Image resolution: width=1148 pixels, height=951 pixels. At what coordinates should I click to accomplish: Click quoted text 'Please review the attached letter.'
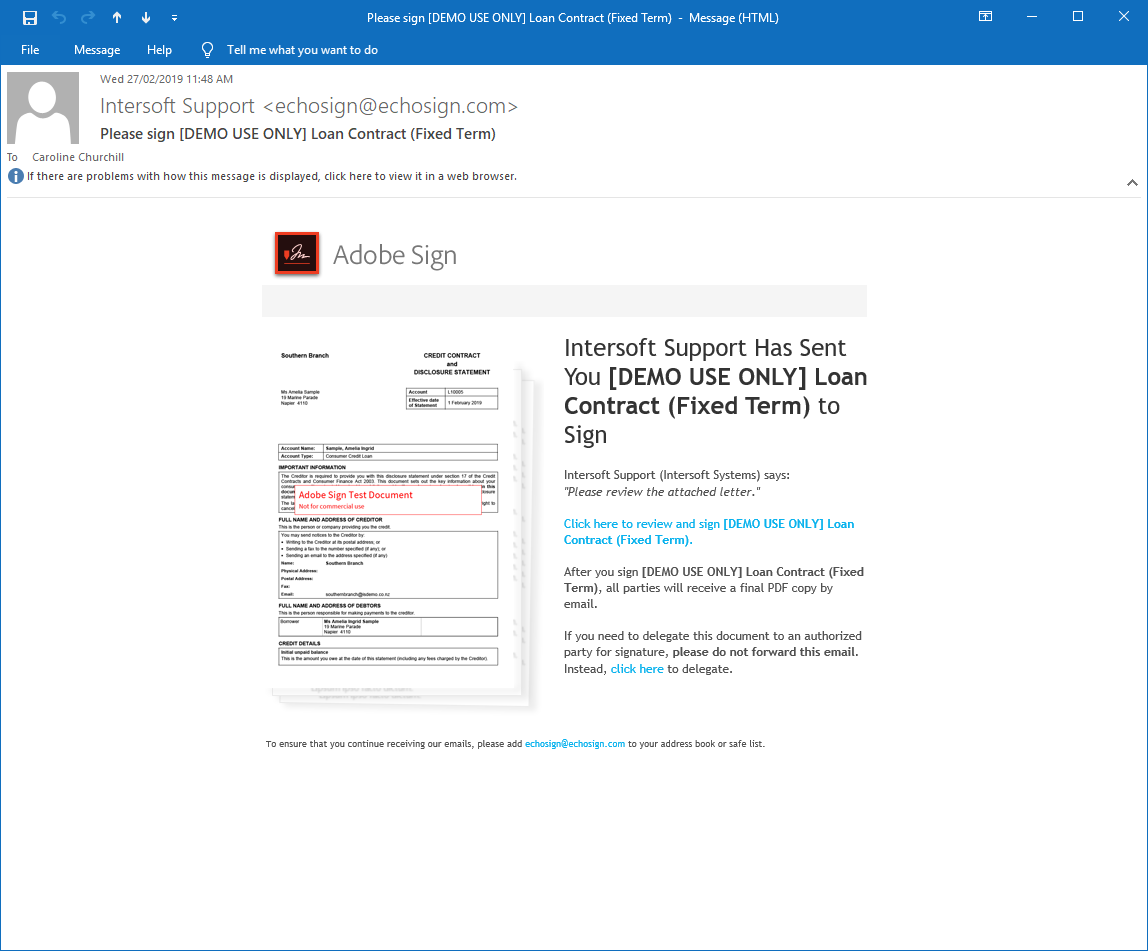[x=662, y=492]
